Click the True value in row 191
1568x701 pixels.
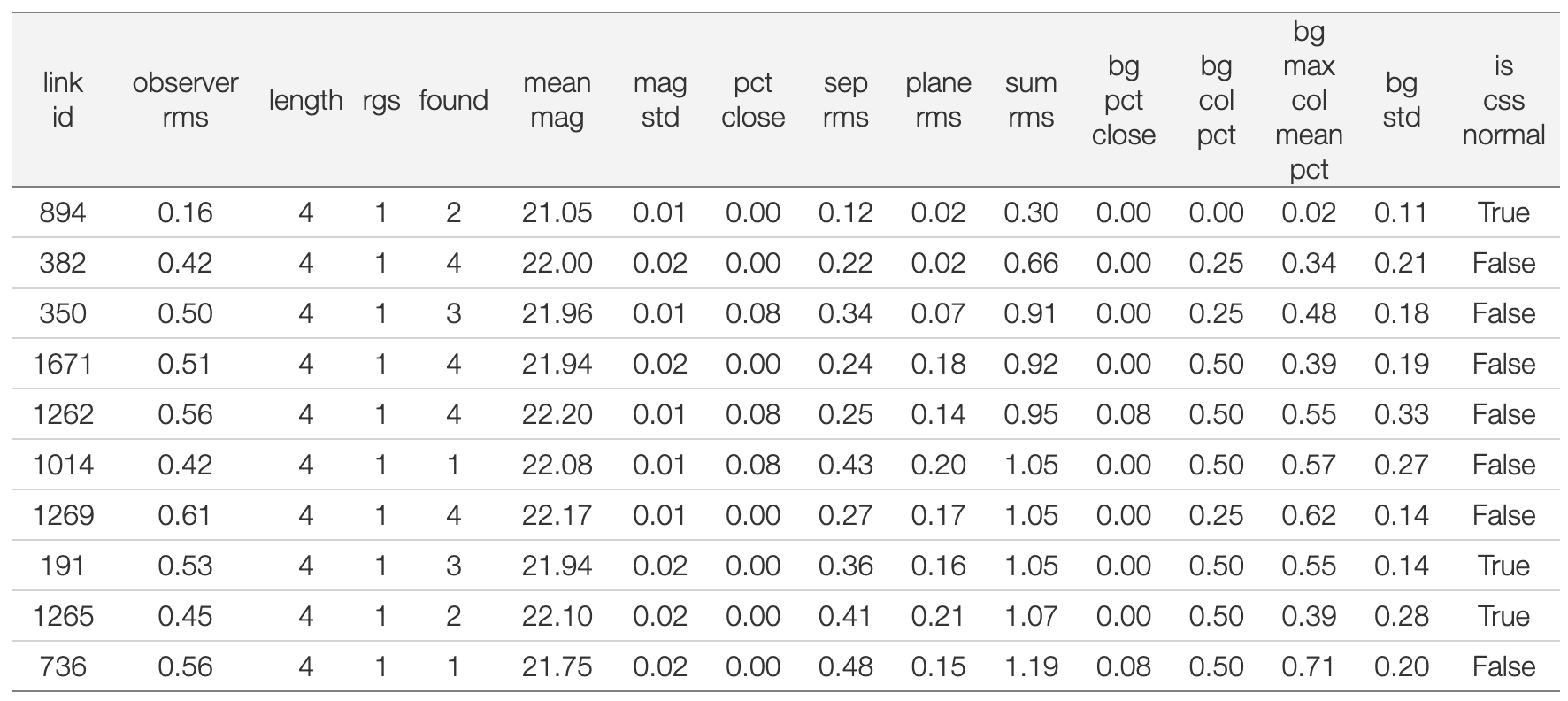point(1503,566)
